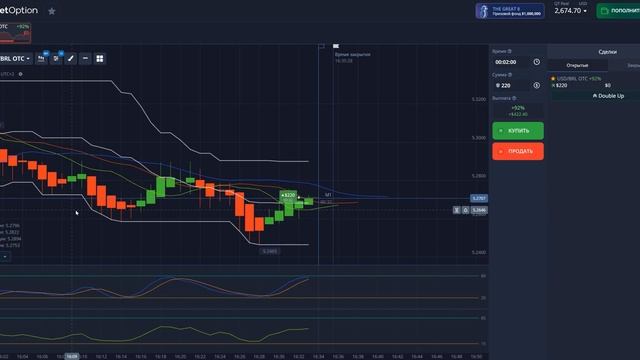The width and height of the screenshot is (640, 360).
Task: Open the clock icon beside trade time
Action: [x=536, y=62]
